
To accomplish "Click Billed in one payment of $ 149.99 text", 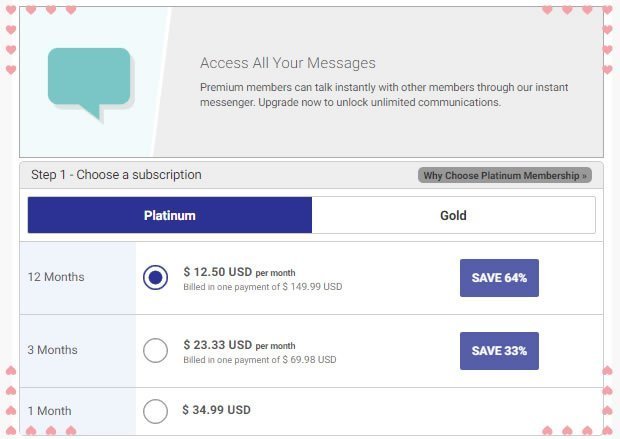I will tap(263, 287).
